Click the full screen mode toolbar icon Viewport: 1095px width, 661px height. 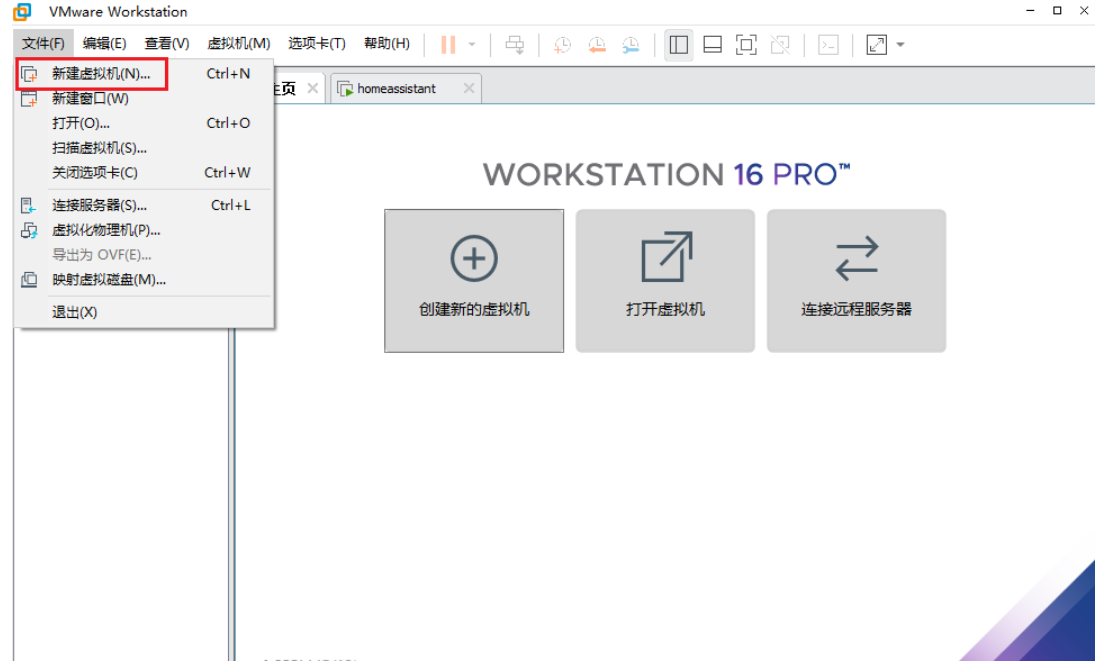point(746,45)
